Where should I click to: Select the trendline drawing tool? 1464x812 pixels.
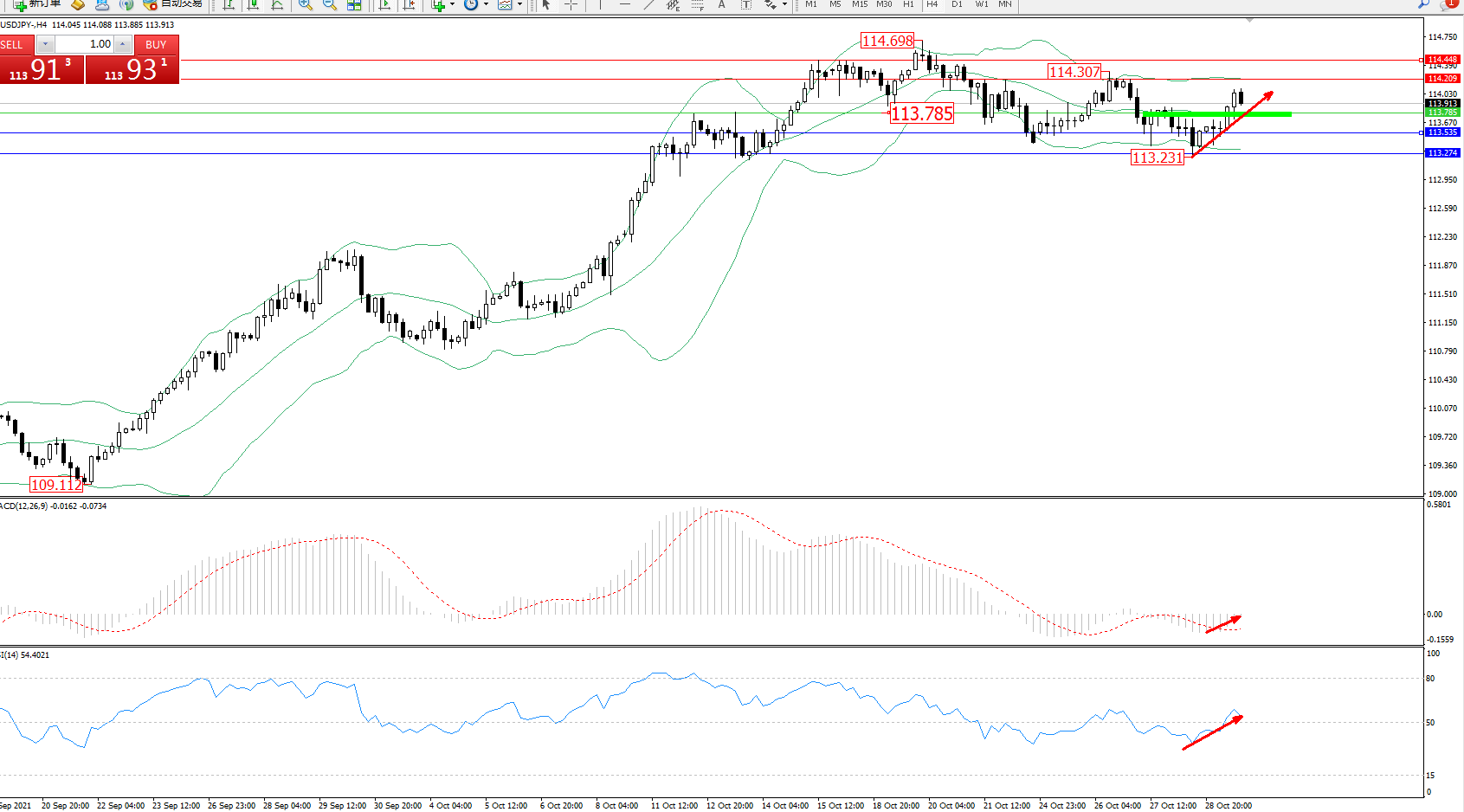pyautogui.click(x=648, y=4)
